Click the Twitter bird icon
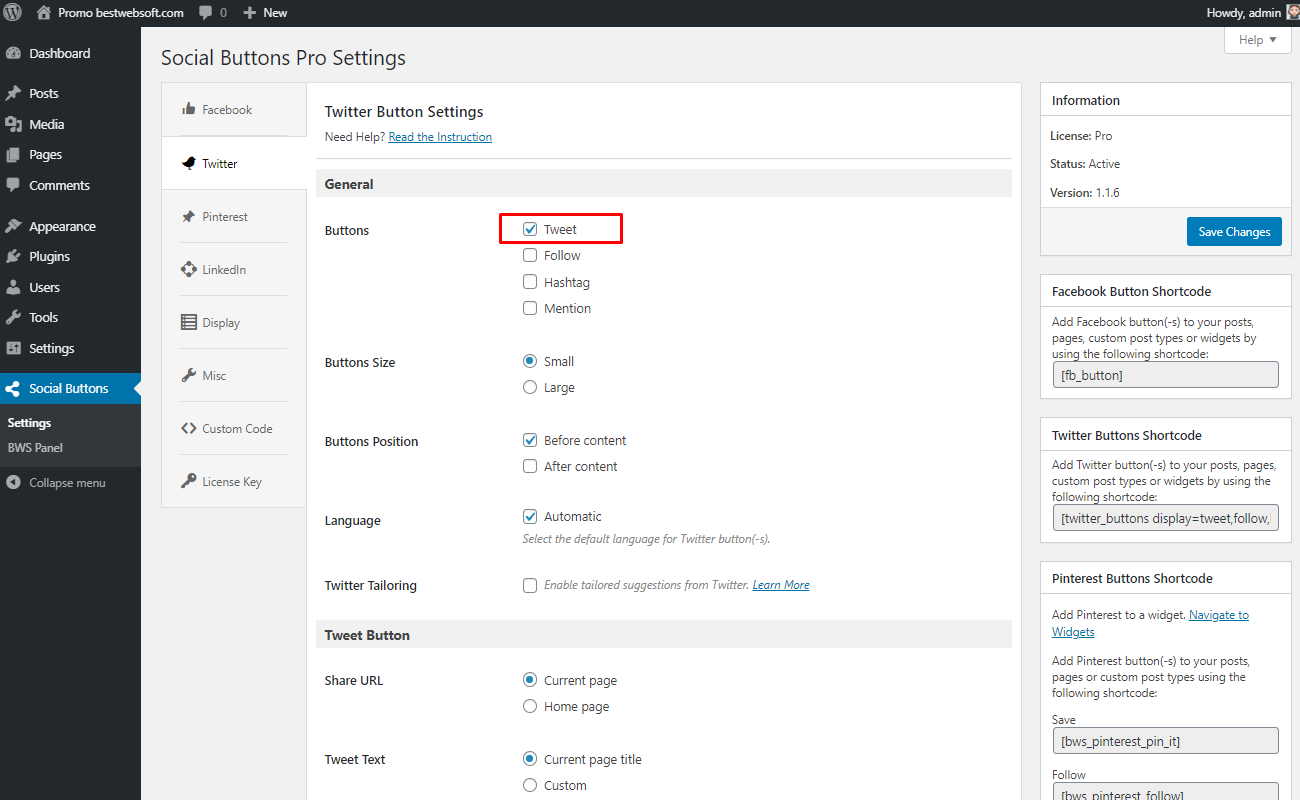This screenshot has height=800, width=1300. click(188, 163)
